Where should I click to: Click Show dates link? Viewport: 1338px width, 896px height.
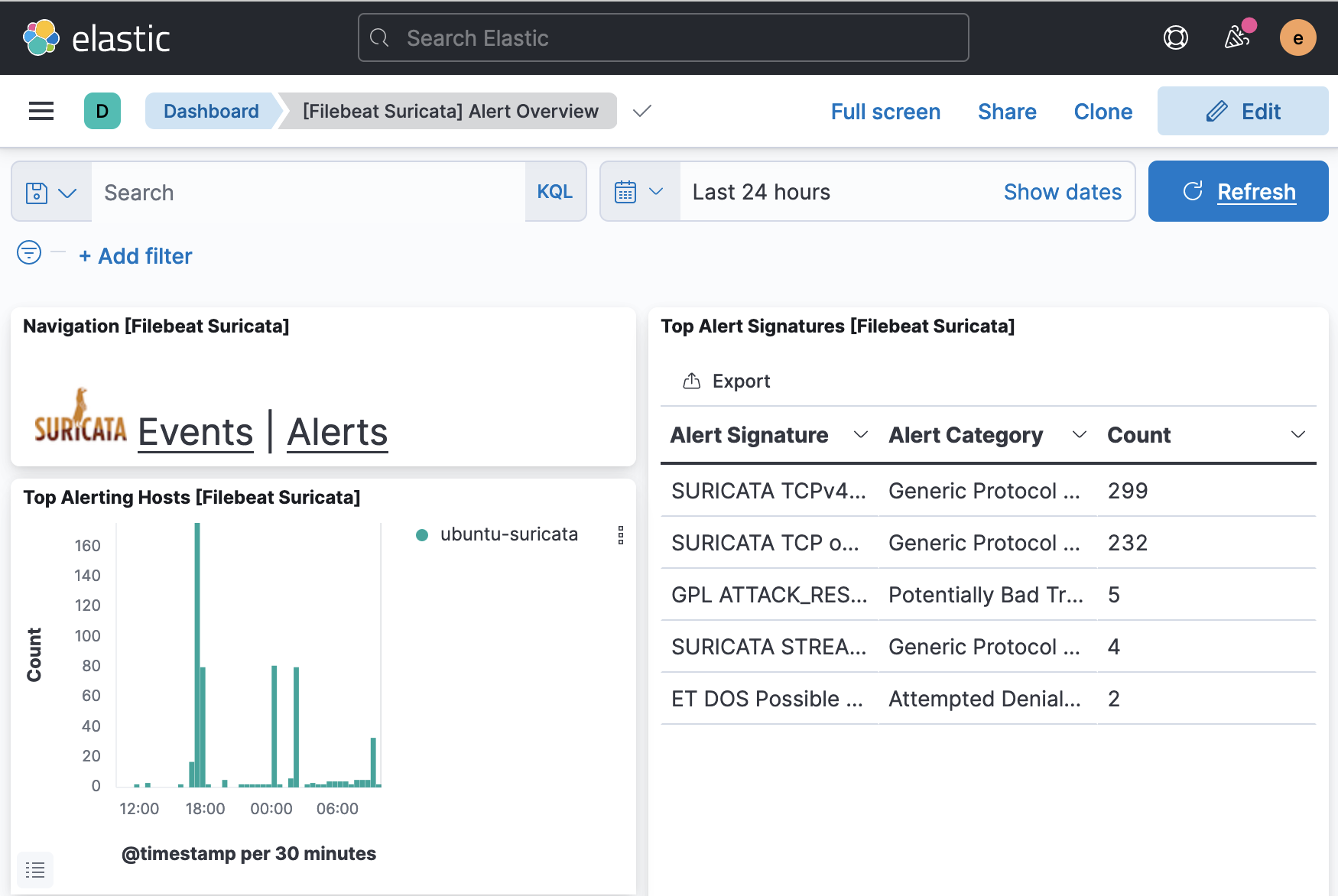coord(1062,192)
